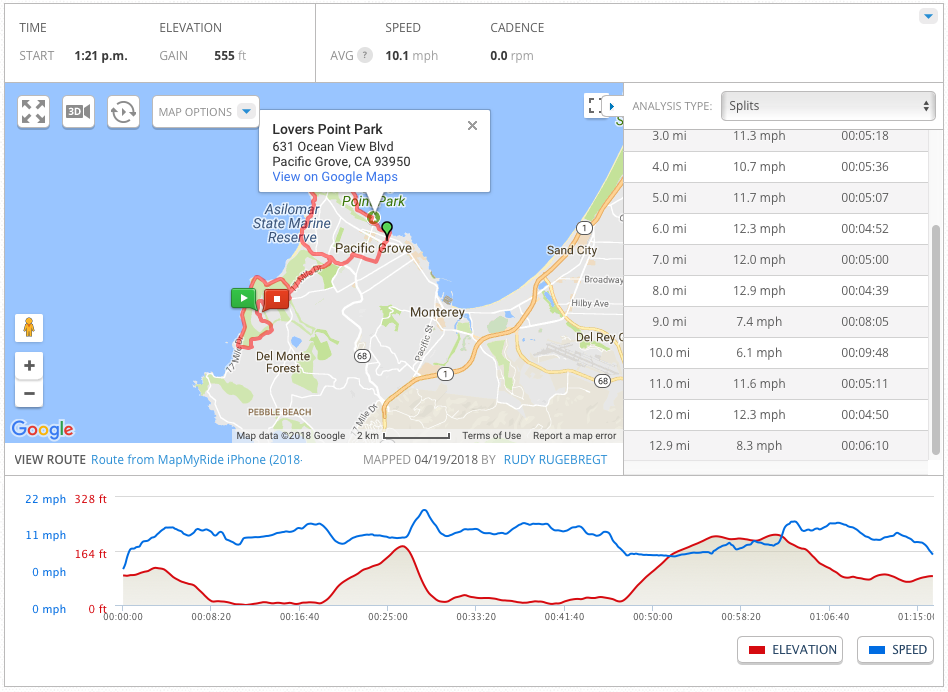Click the green route start marker
Image resolution: width=948 pixels, height=692 pixels.
(x=243, y=297)
